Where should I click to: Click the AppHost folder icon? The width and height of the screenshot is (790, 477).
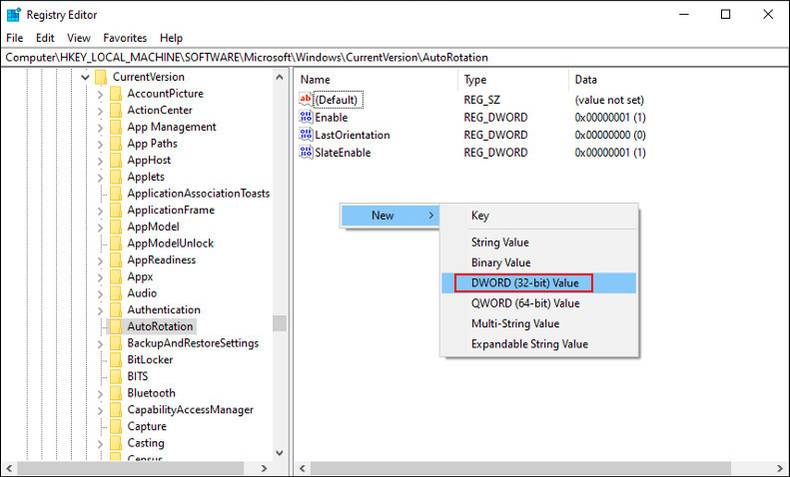(x=116, y=160)
